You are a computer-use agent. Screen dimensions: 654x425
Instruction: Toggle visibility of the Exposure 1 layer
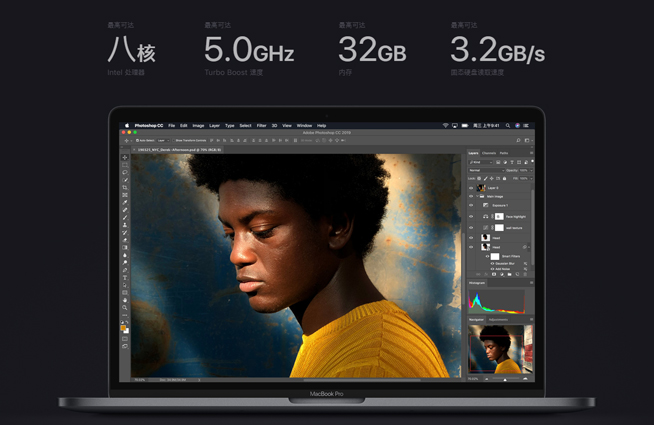pyautogui.click(x=471, y=206)
